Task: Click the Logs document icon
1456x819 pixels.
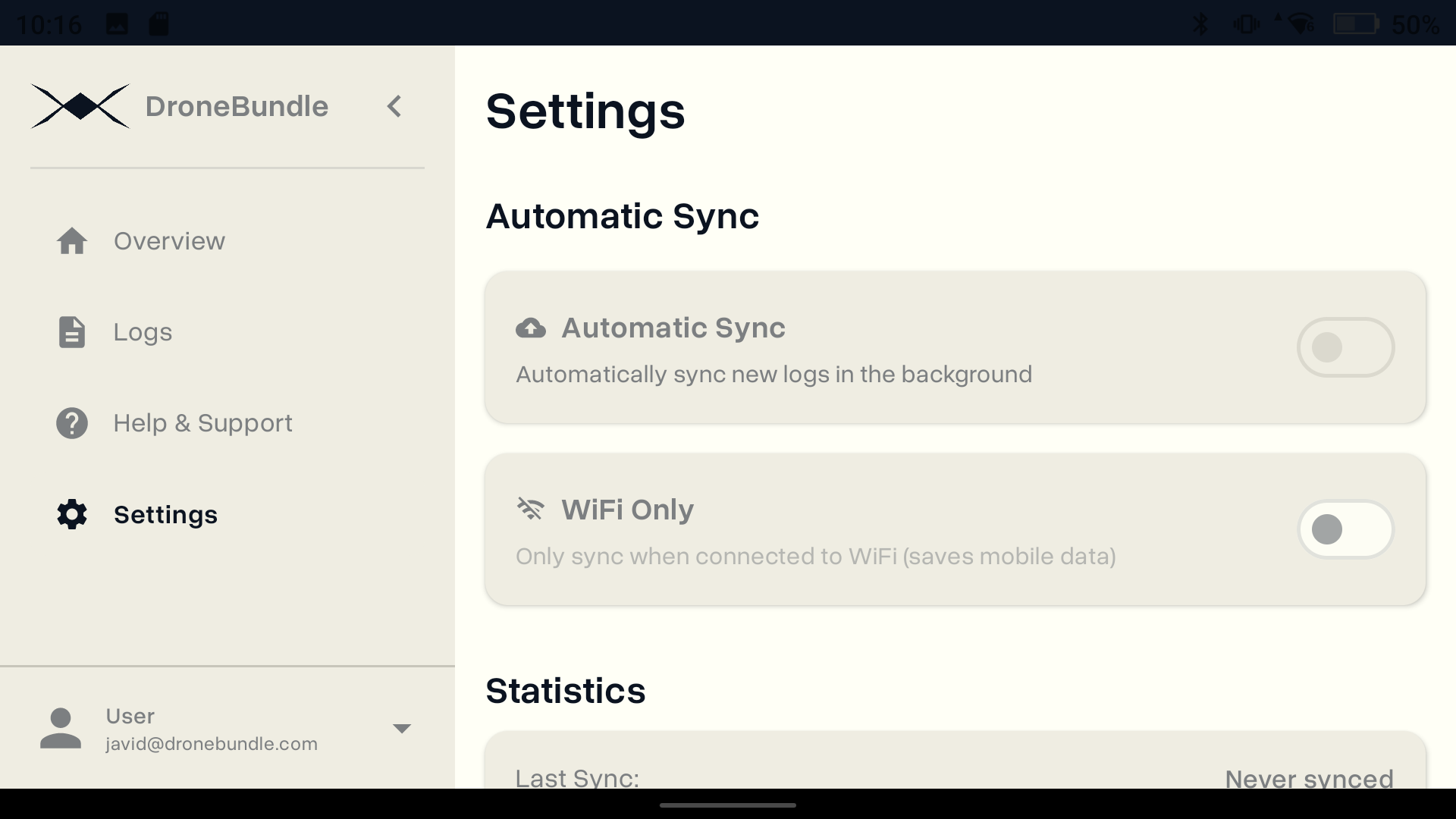Action: click(71, 332)
